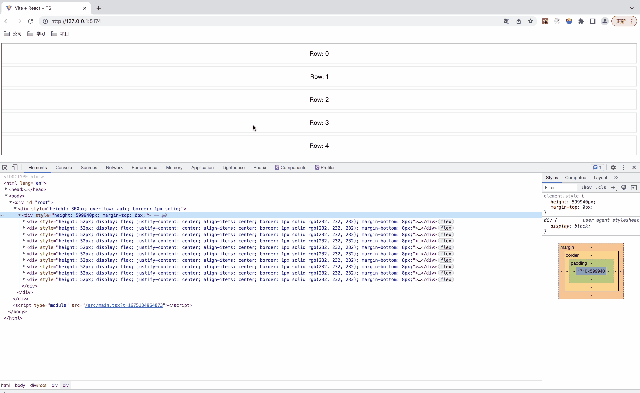Click the first extension icon after star
640x393 pixels.
pos(545,21)
